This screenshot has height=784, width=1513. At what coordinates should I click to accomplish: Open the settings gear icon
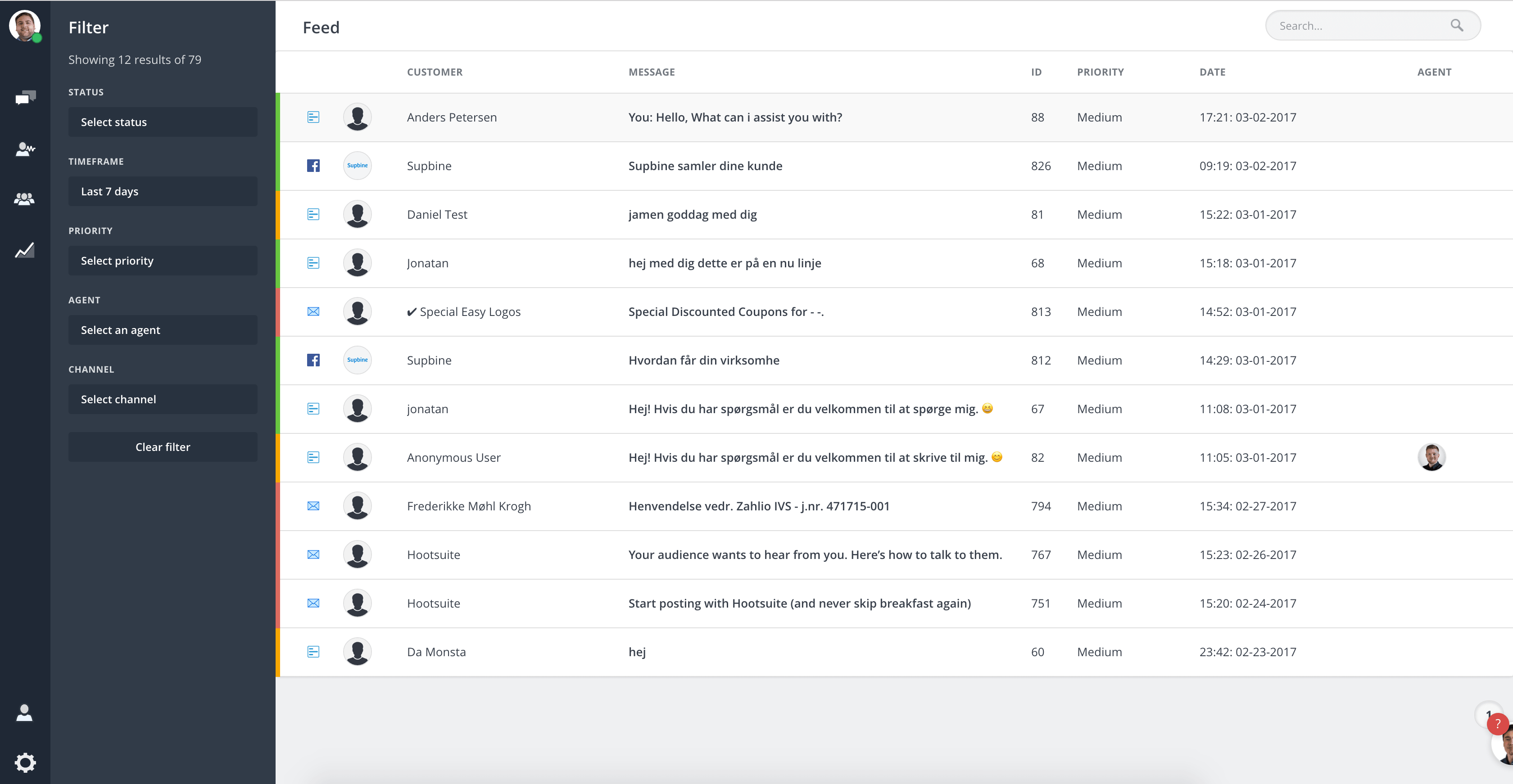(x=25, y=762)
